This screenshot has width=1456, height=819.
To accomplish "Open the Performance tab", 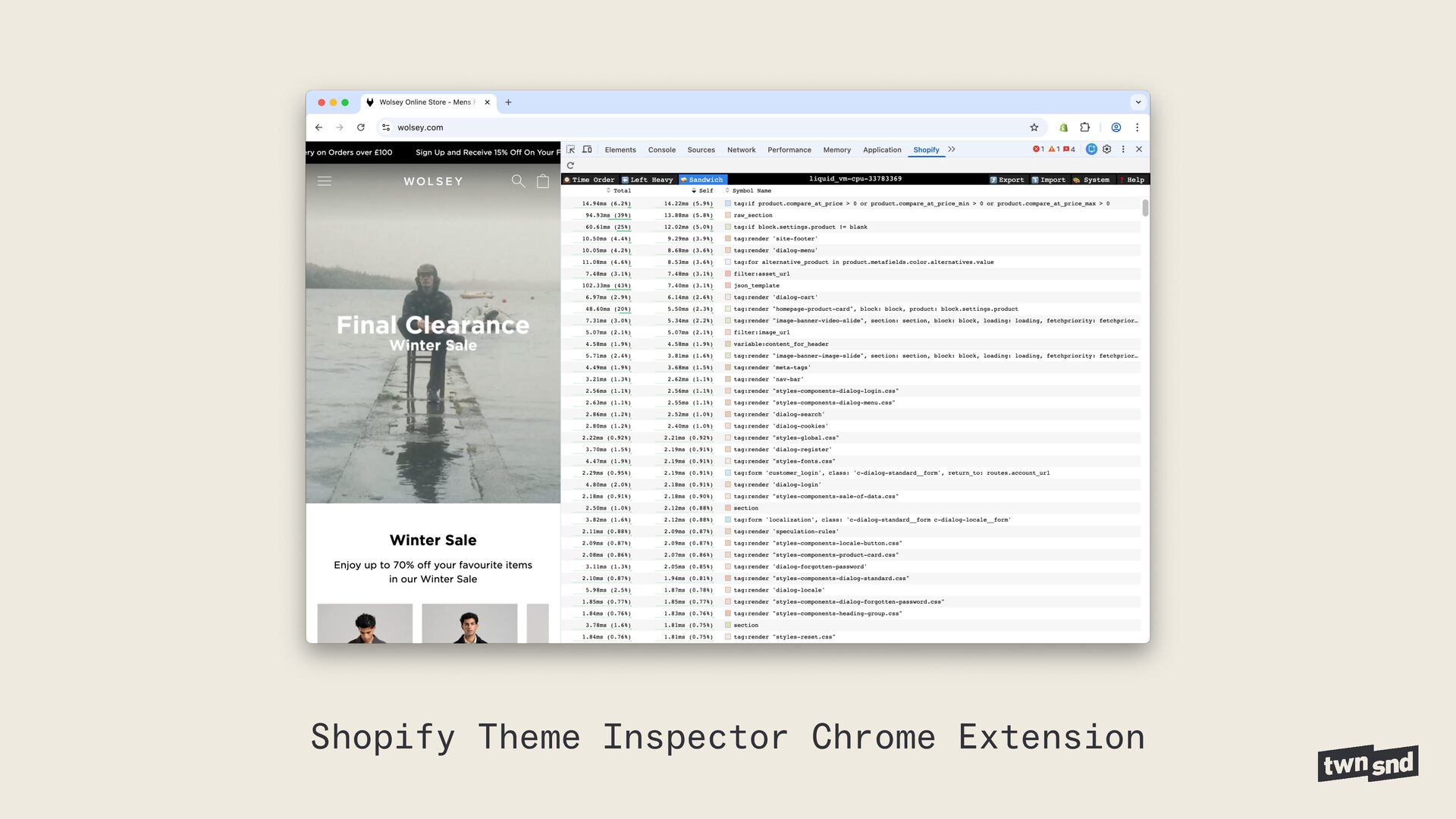I will (789, 150).
